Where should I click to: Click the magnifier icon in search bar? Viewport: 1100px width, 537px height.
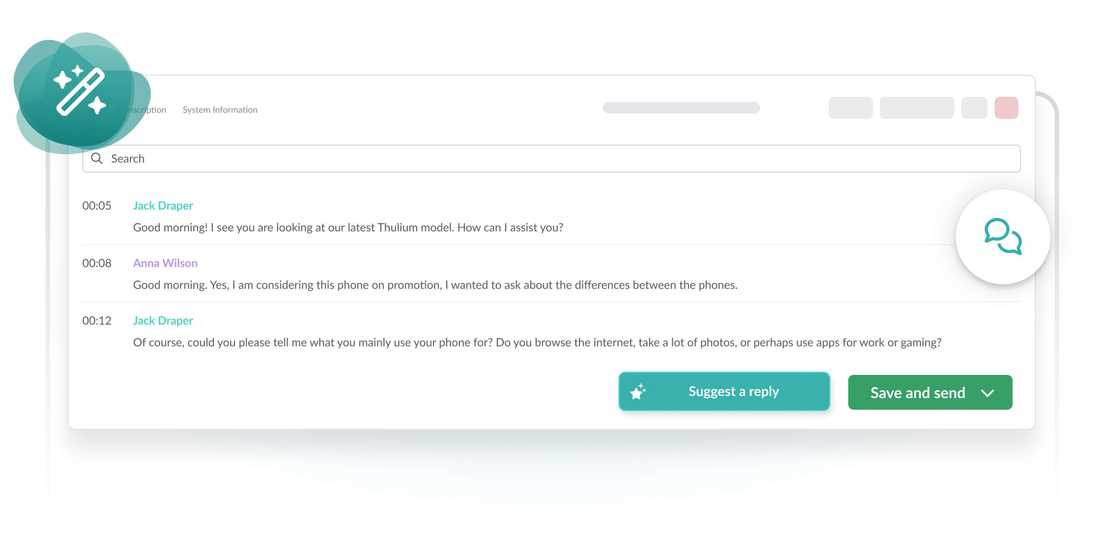point(97,158)
